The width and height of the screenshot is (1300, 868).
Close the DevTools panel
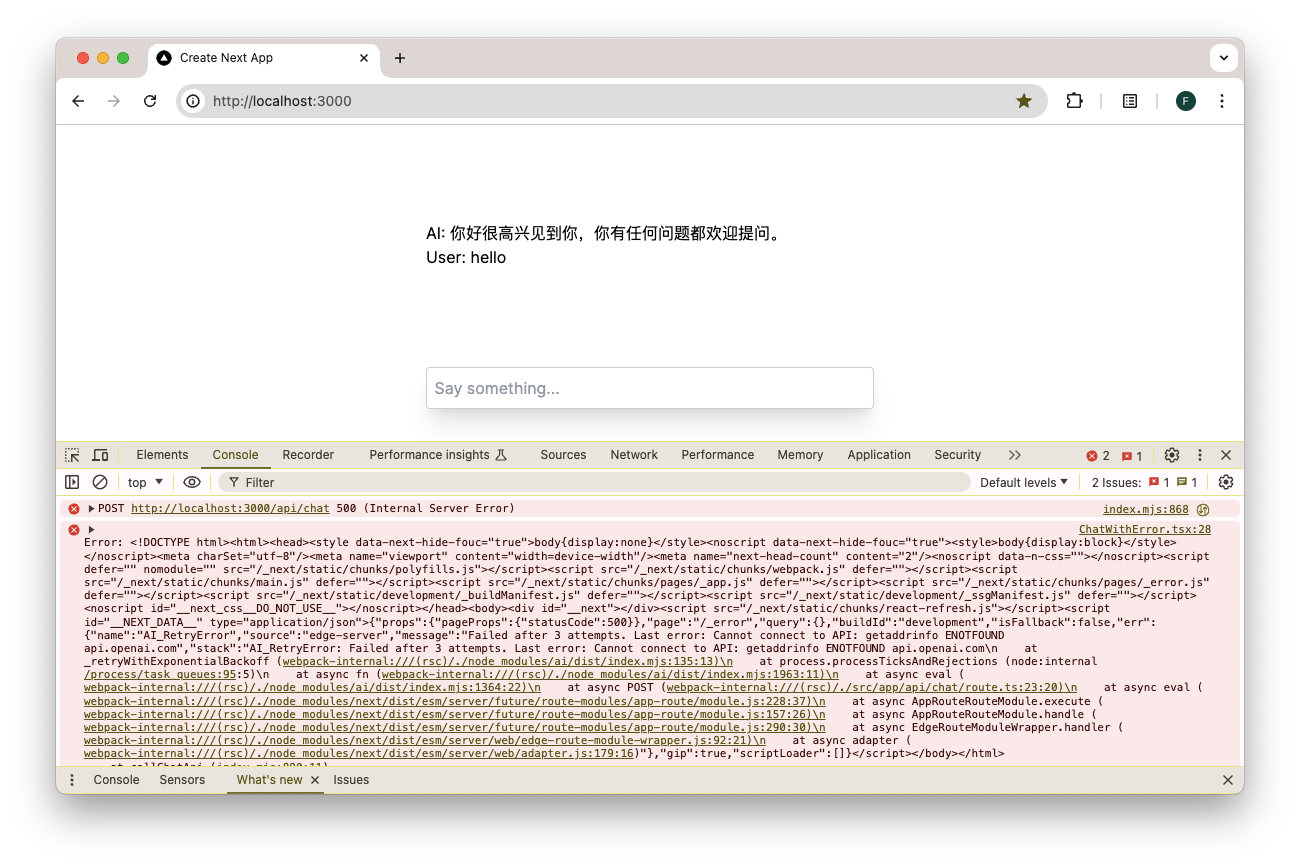coord(1226,455)
